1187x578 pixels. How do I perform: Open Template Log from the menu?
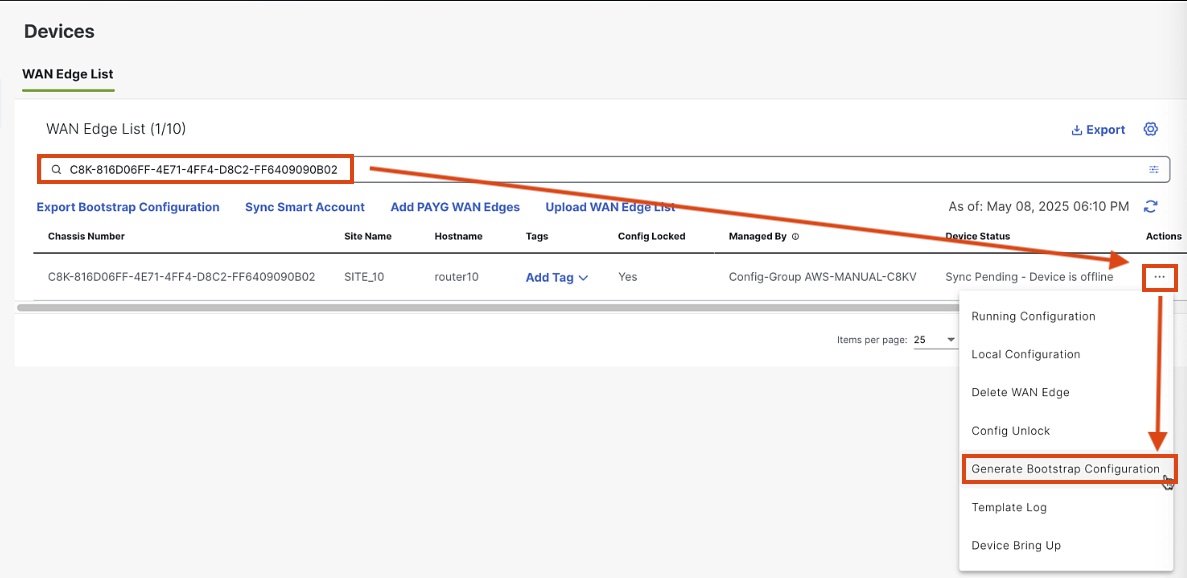click(x=1008, y=507)
